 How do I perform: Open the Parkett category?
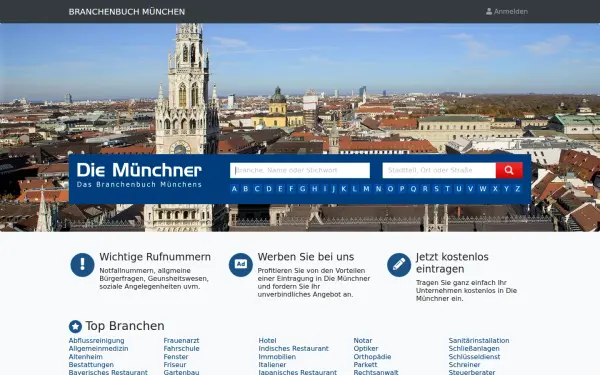pyautogui.click(x=365, y=365)
